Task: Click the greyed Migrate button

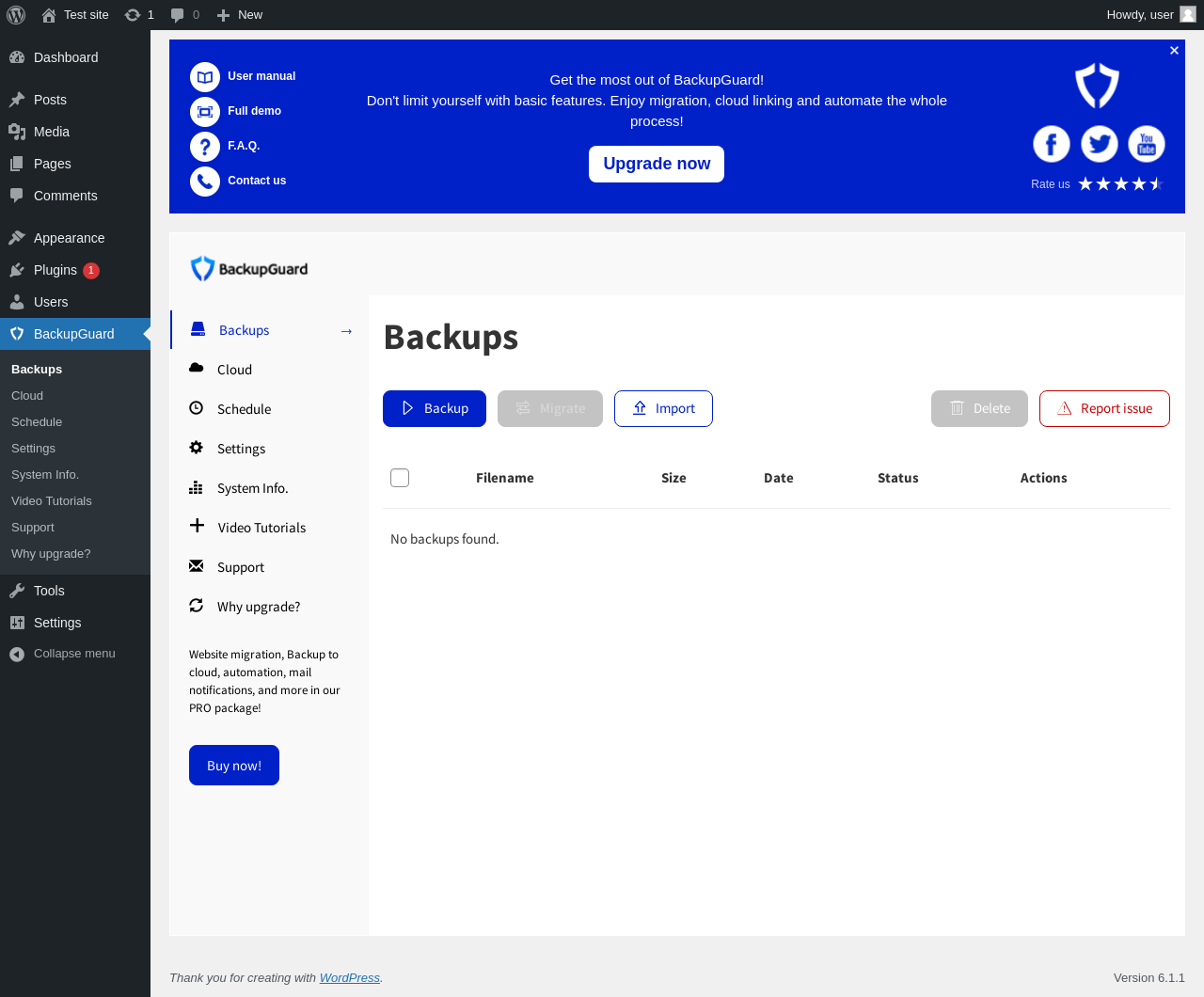Action: pos(550,408)
